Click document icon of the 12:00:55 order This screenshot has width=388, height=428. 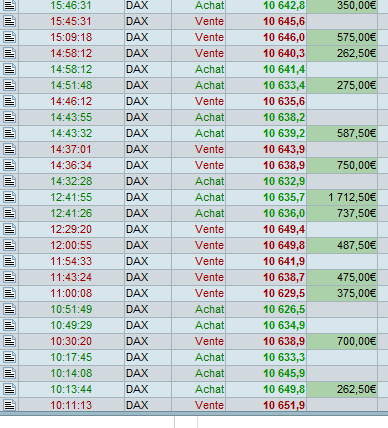tap(9, 245)
